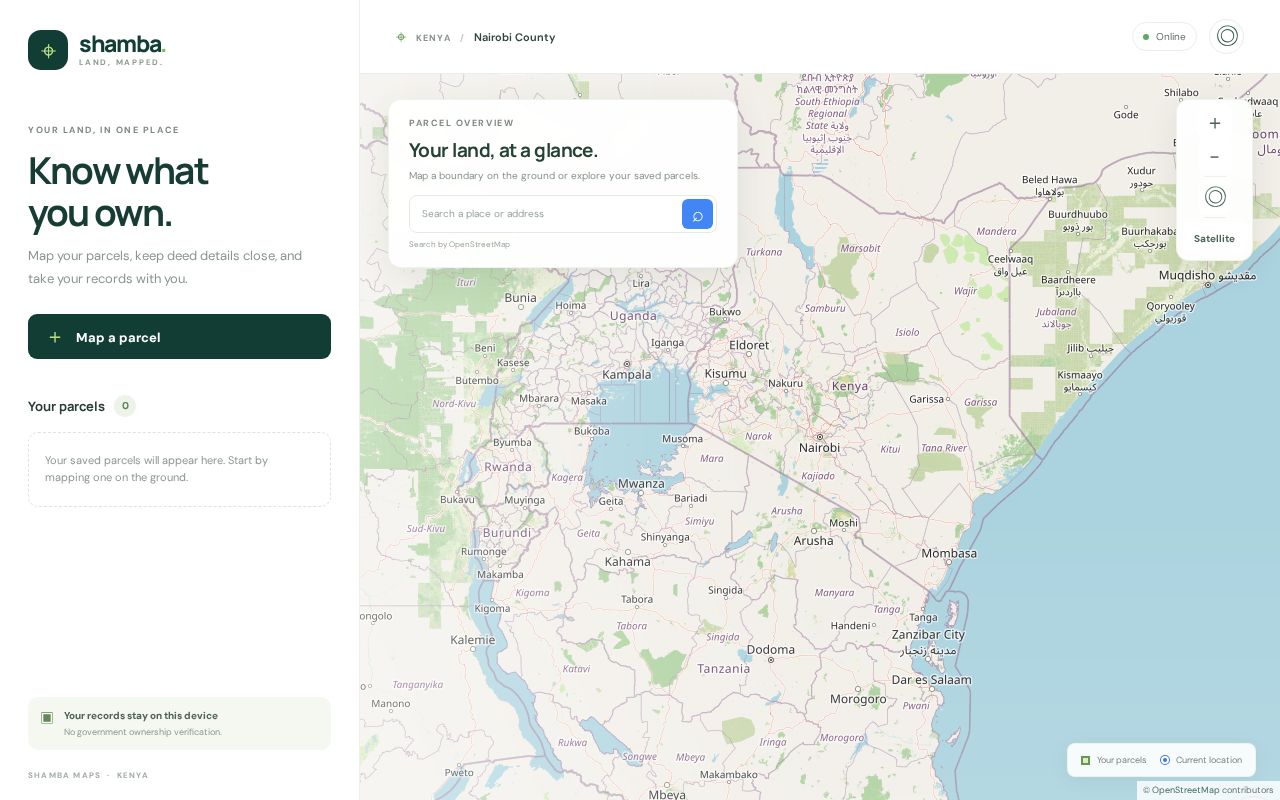Click the blue search magnifier button
The width and height of the screenshot is (1280, 800).
pos(697,214)
